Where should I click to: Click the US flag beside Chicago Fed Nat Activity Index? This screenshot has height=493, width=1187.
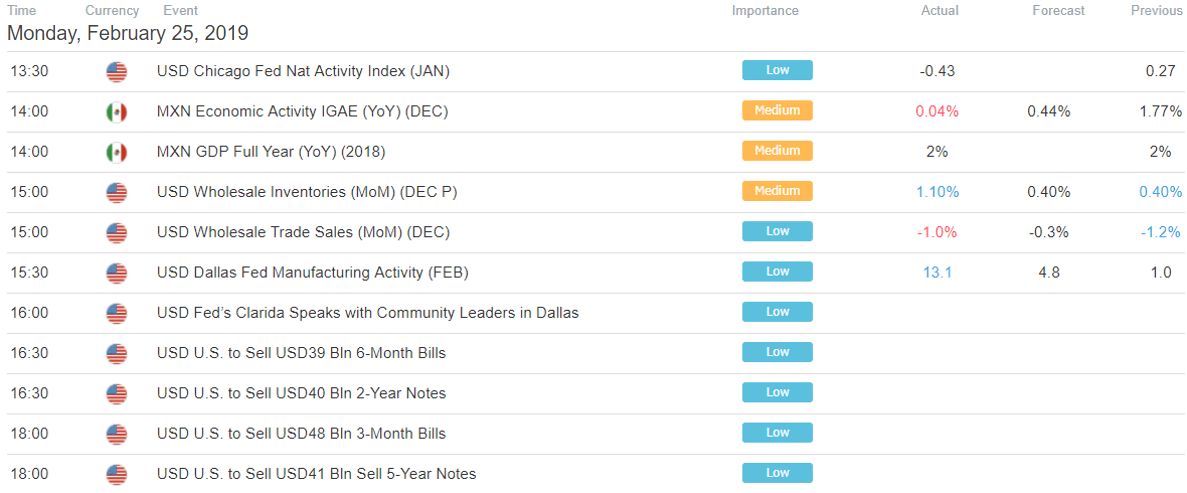click(117, 72)
